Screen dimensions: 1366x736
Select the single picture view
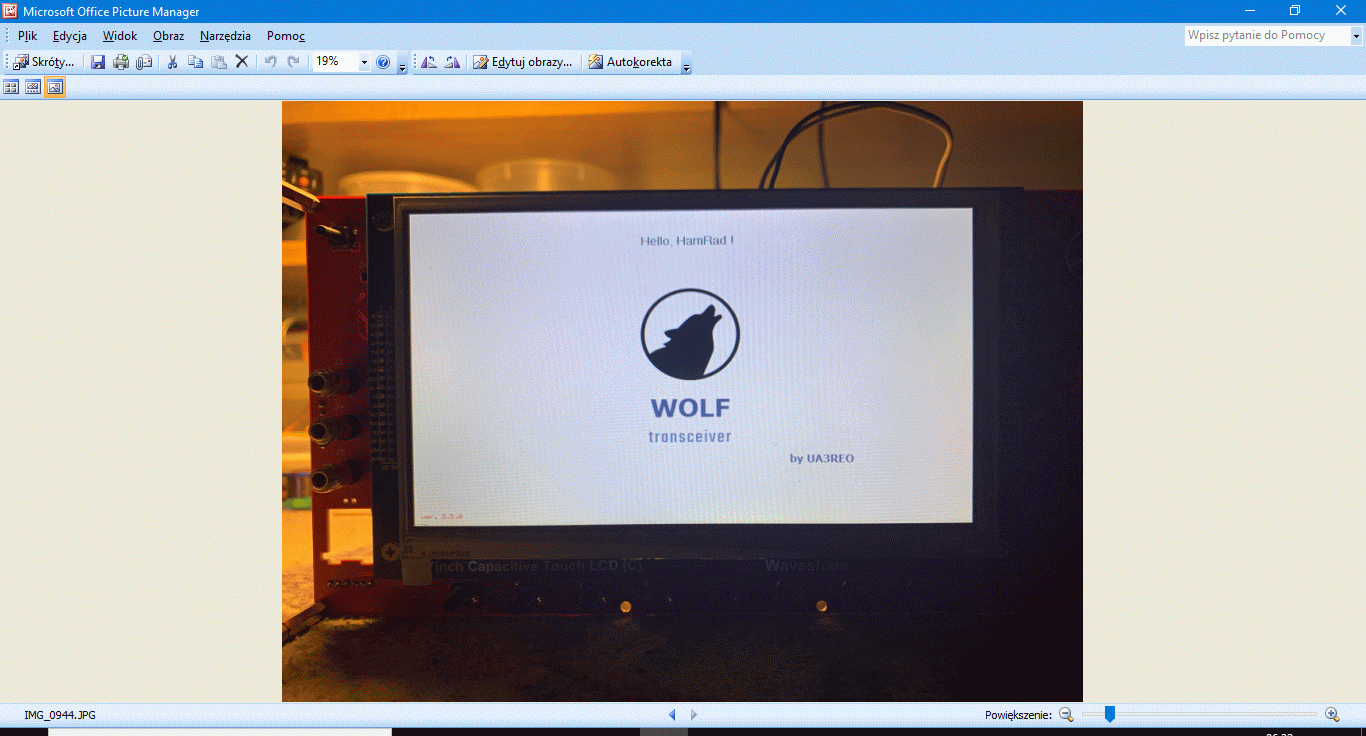[55, 88]
